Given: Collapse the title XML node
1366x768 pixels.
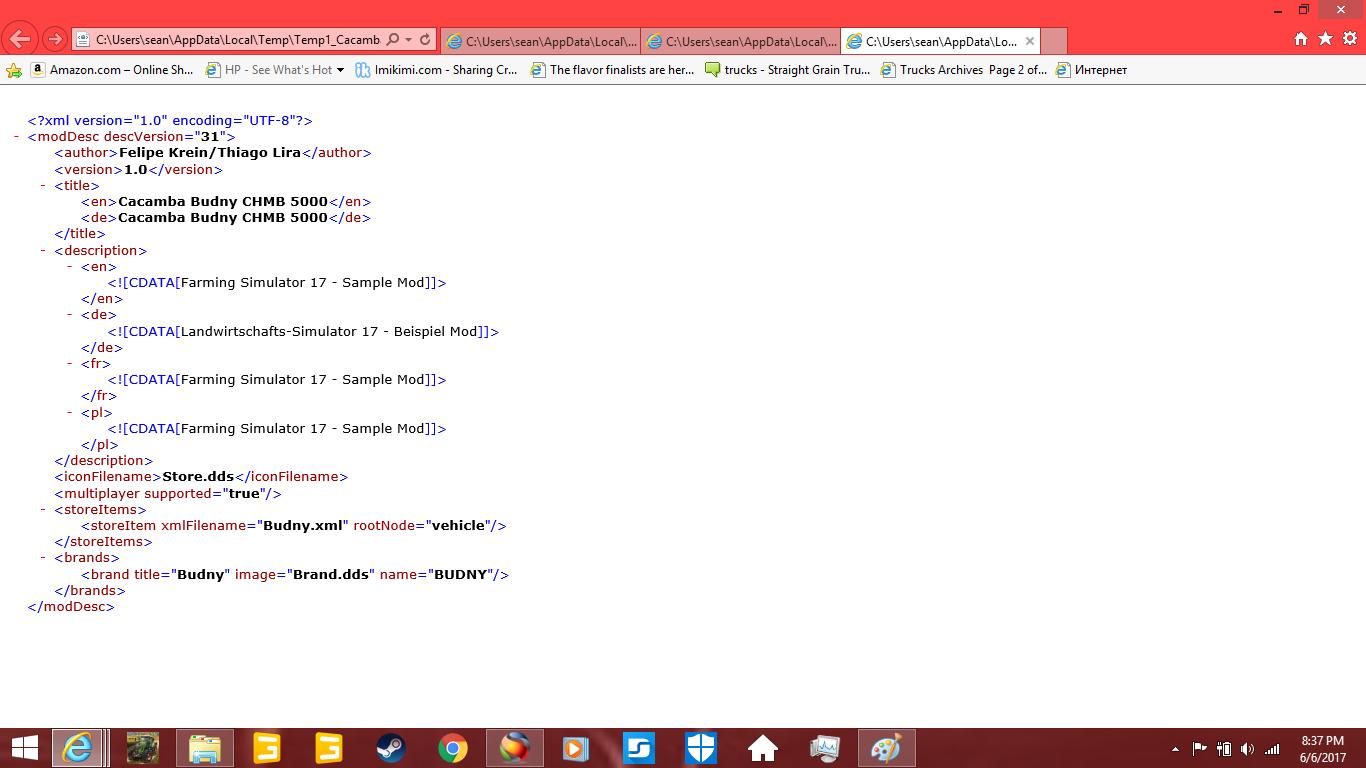Looking at the screenshot, I should coord(44,186).
